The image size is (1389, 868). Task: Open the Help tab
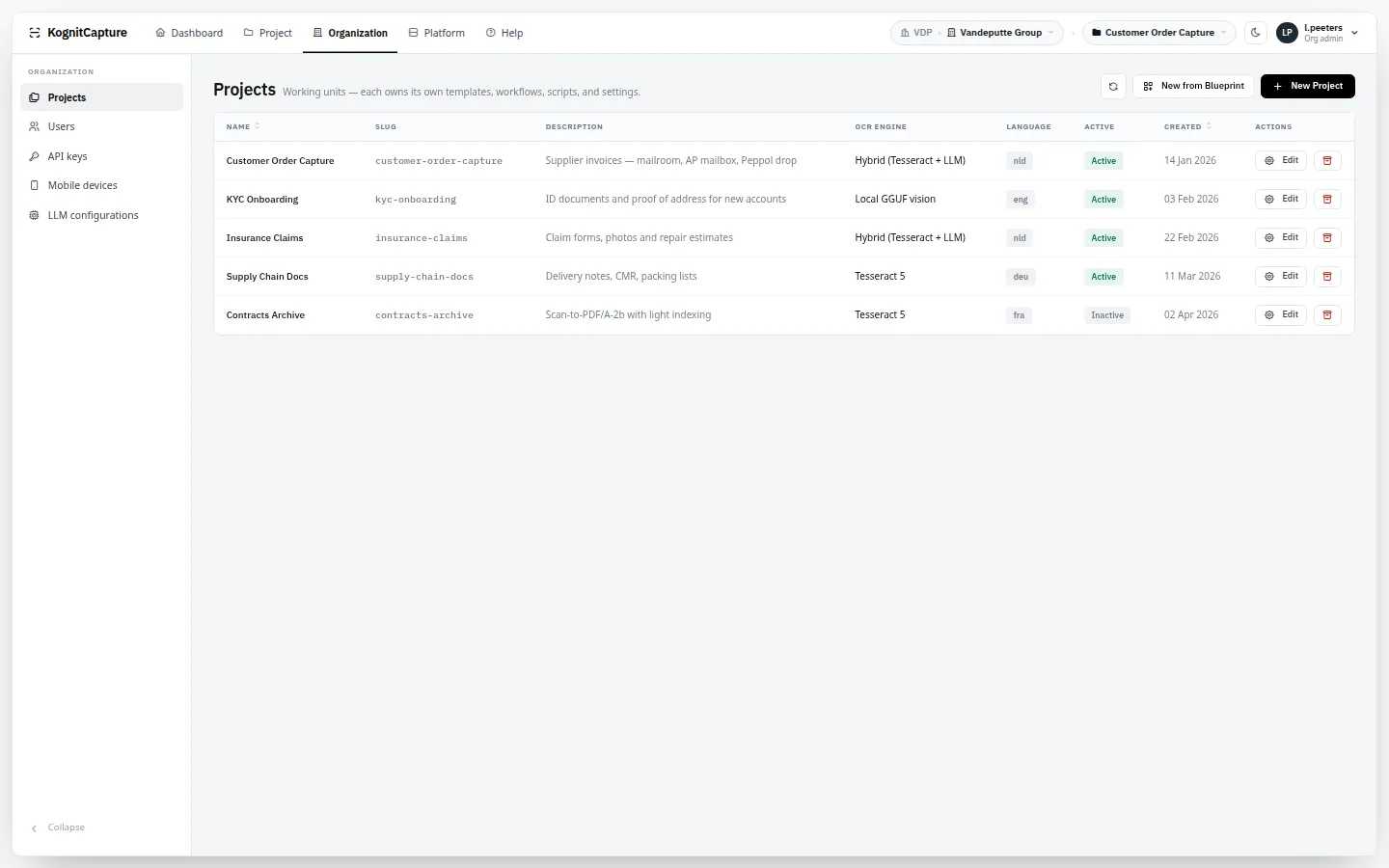pos(504,33)
